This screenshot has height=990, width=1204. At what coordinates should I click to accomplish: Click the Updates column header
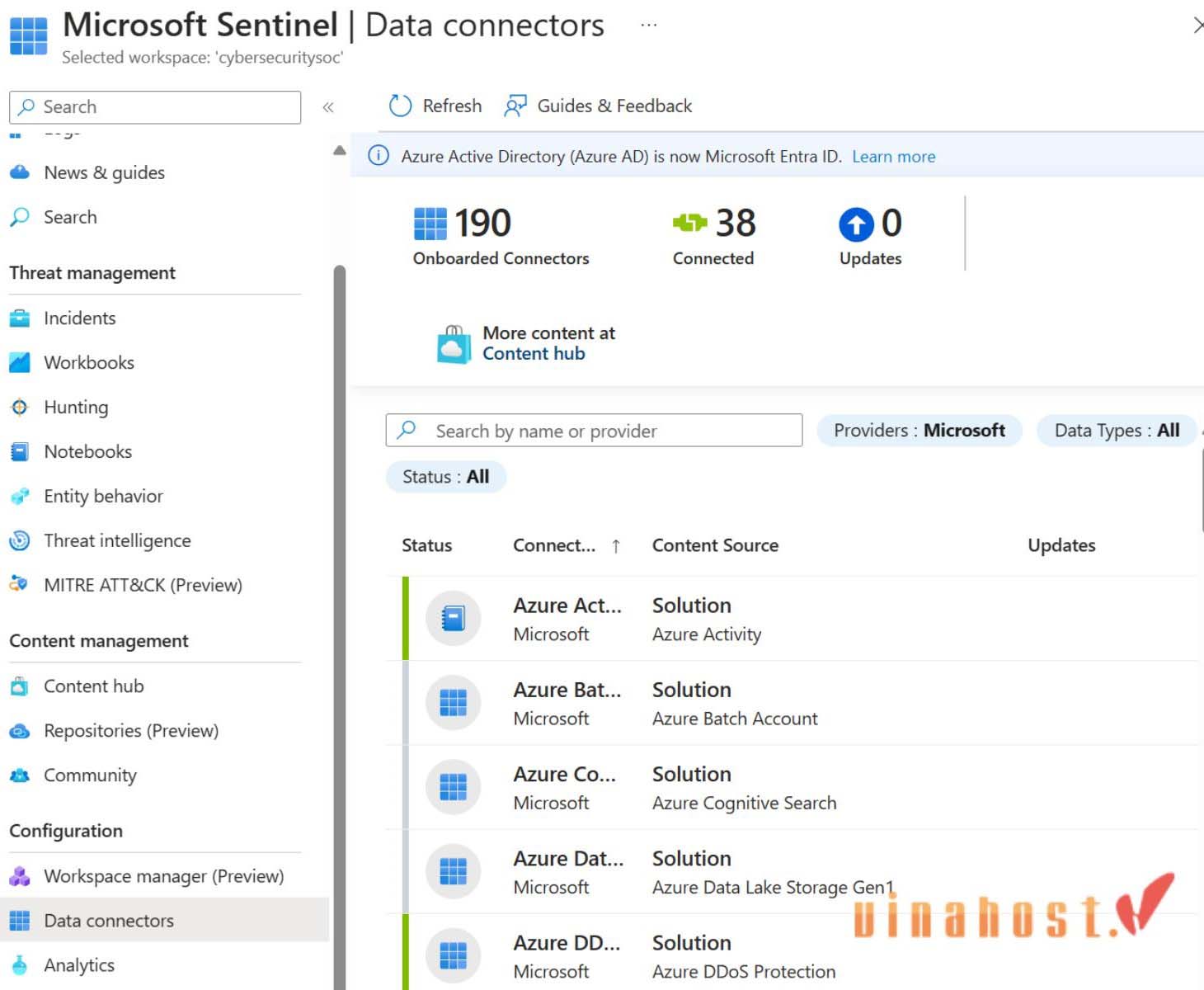tap(1061, 545)
